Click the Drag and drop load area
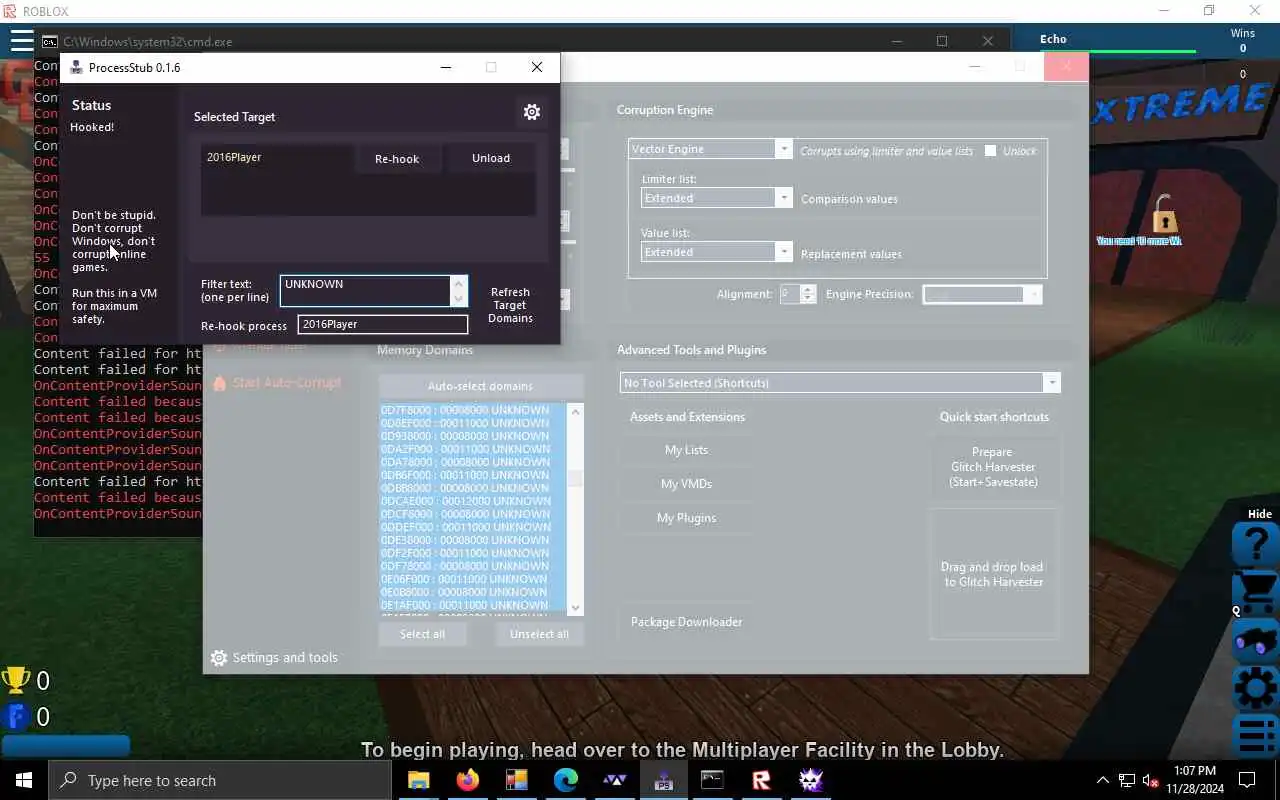 993,574
